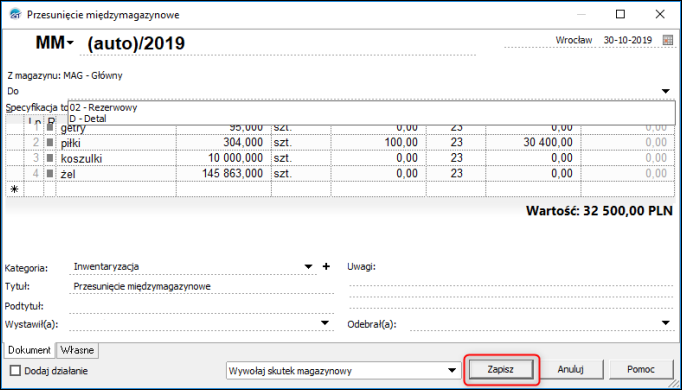682x390 pixels.
Task: Click the grey square marker in the koszulki row
Action: 50,158
